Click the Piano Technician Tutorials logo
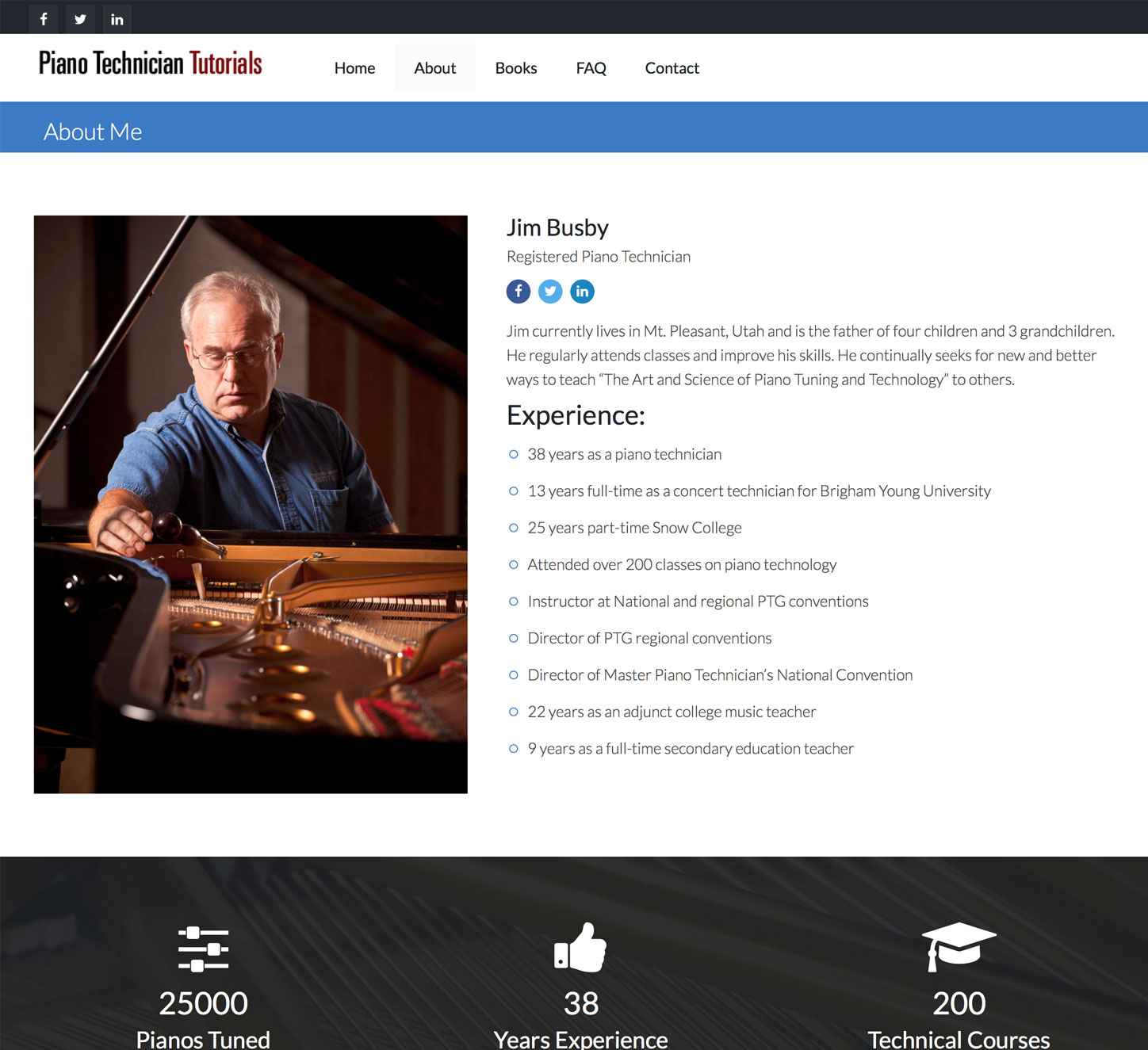This screenshot has height=1050, width=1148. click(151, 63)
